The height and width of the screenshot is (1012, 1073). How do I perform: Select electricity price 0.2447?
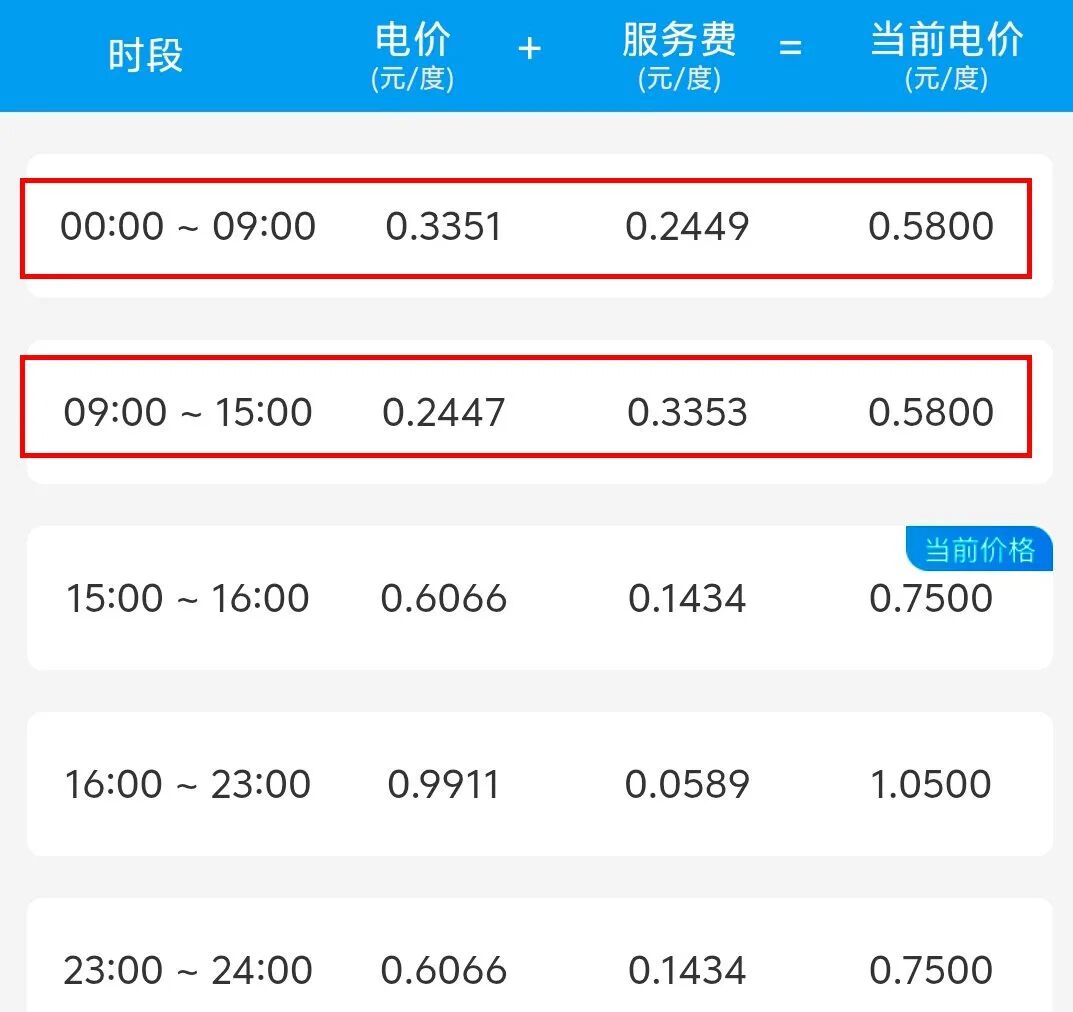443,412
